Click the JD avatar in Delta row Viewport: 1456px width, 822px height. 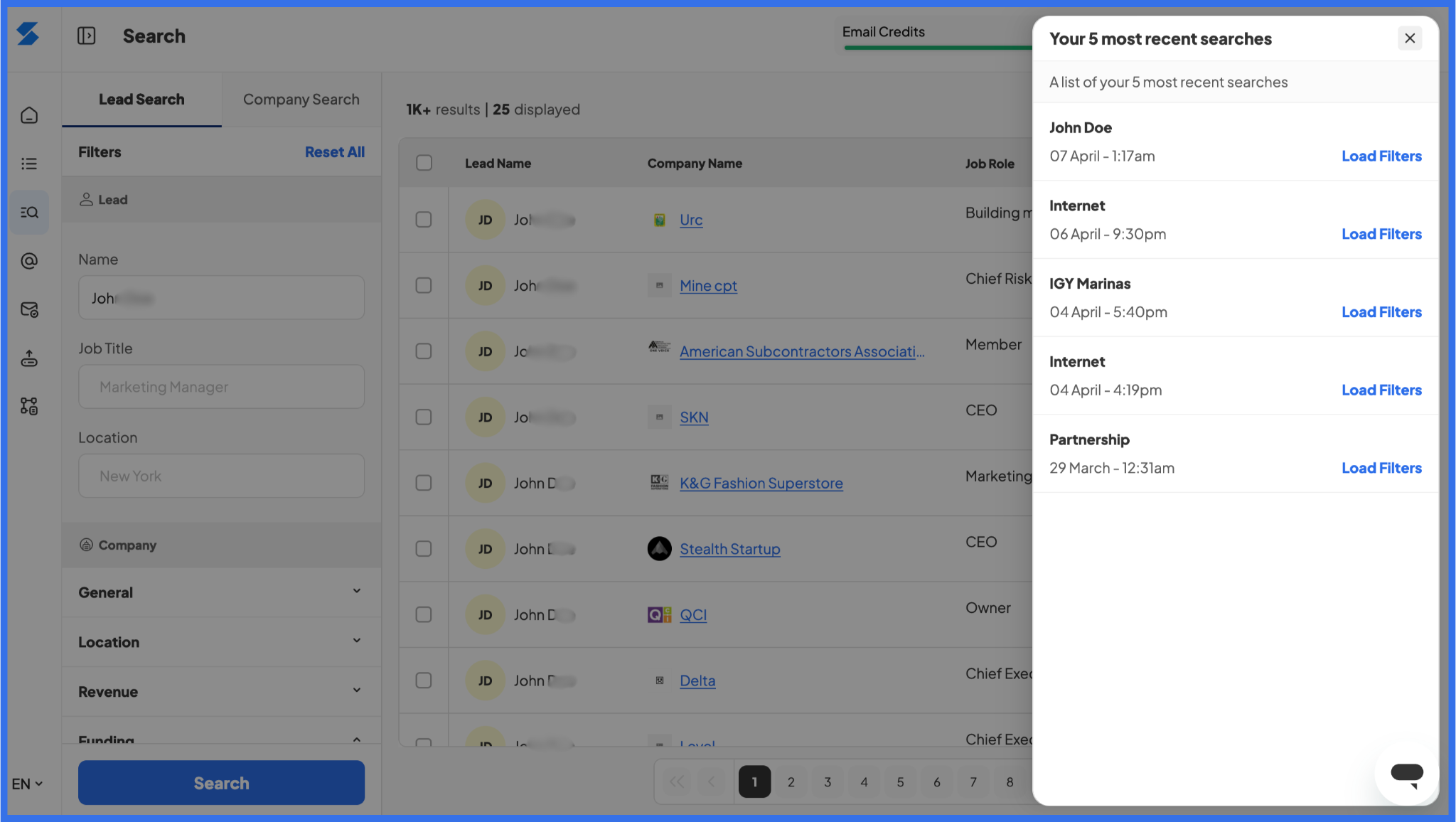click(x=486, y=680)
